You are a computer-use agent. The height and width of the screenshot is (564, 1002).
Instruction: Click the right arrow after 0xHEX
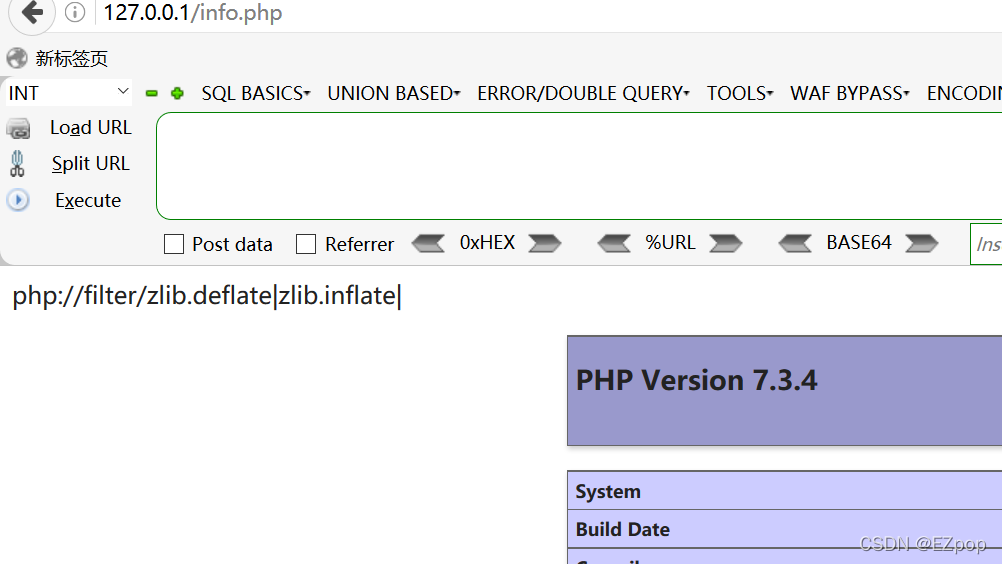pos(544,243)
